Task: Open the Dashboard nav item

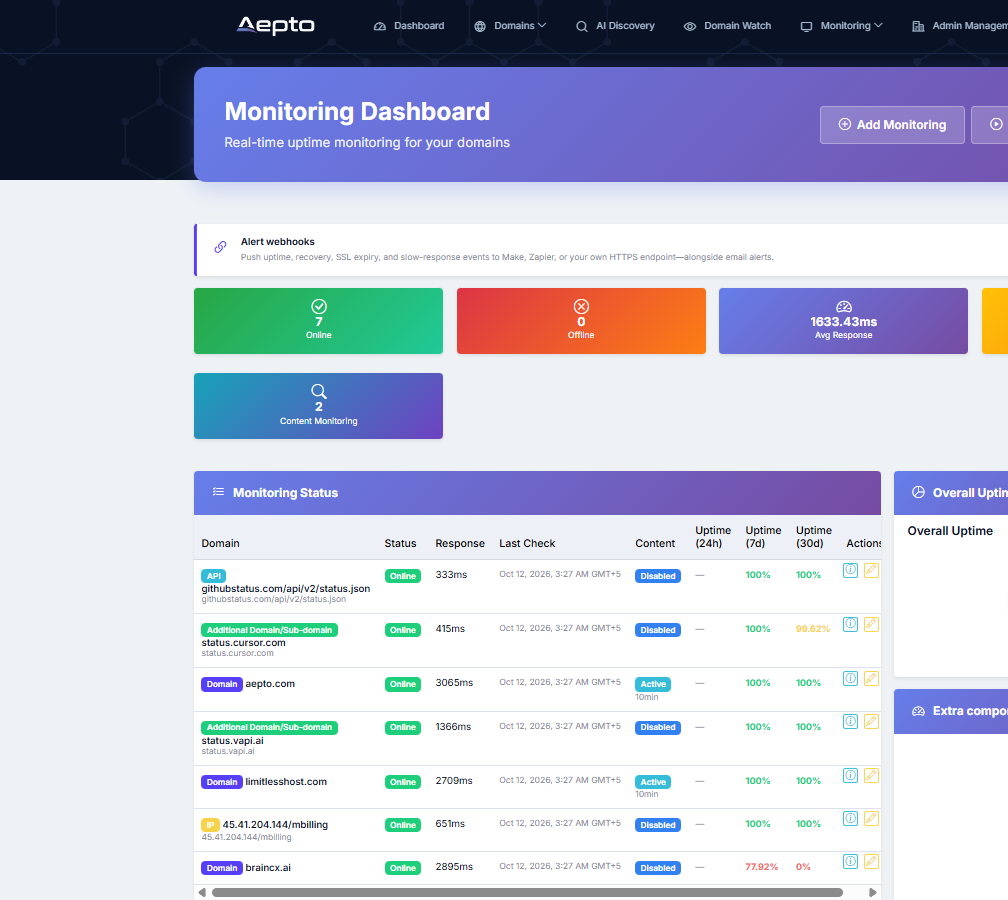Action: [x=409, y=26]
